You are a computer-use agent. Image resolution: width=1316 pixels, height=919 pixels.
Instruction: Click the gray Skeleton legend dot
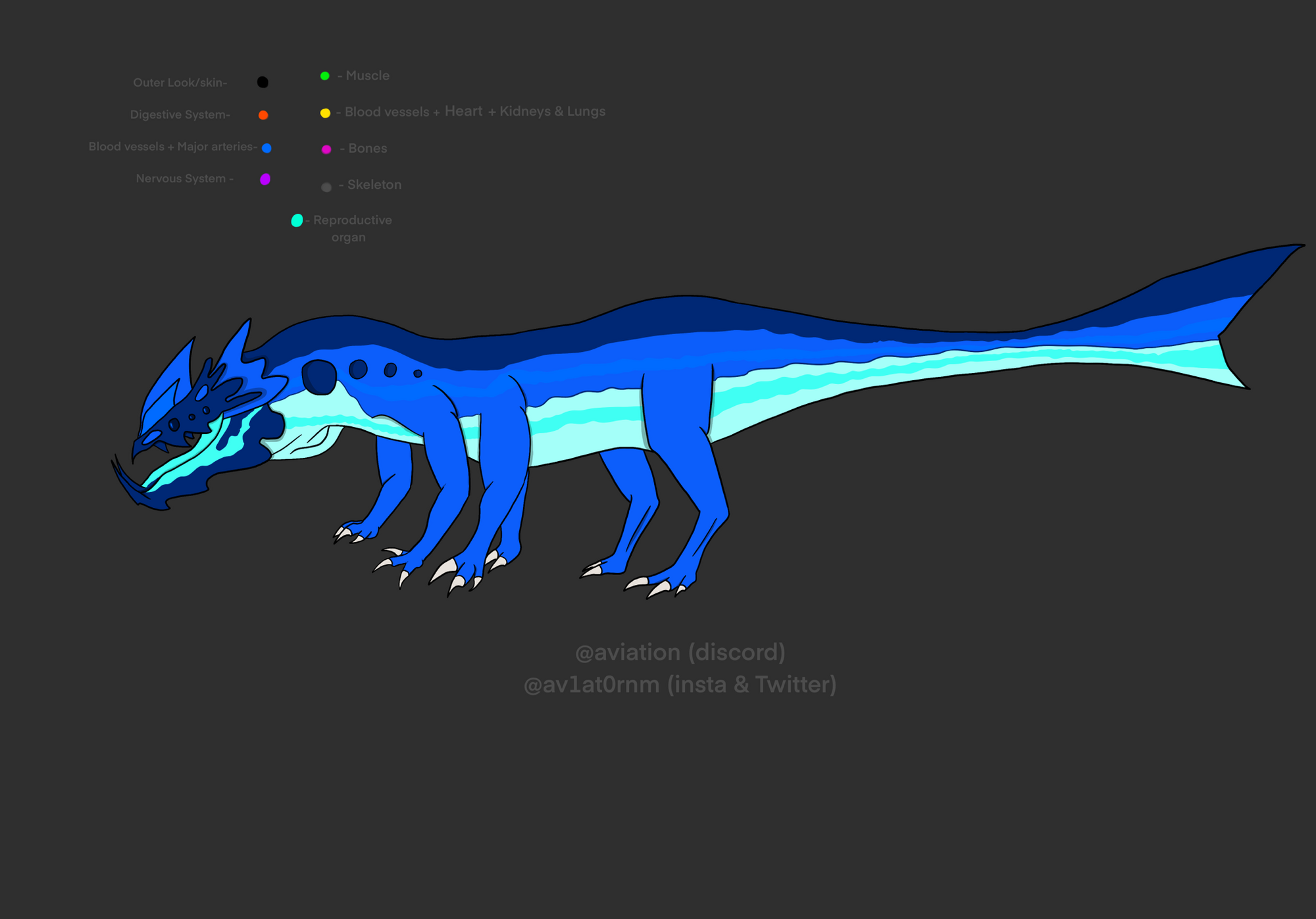pyautogui.click(x=326, y=187)
